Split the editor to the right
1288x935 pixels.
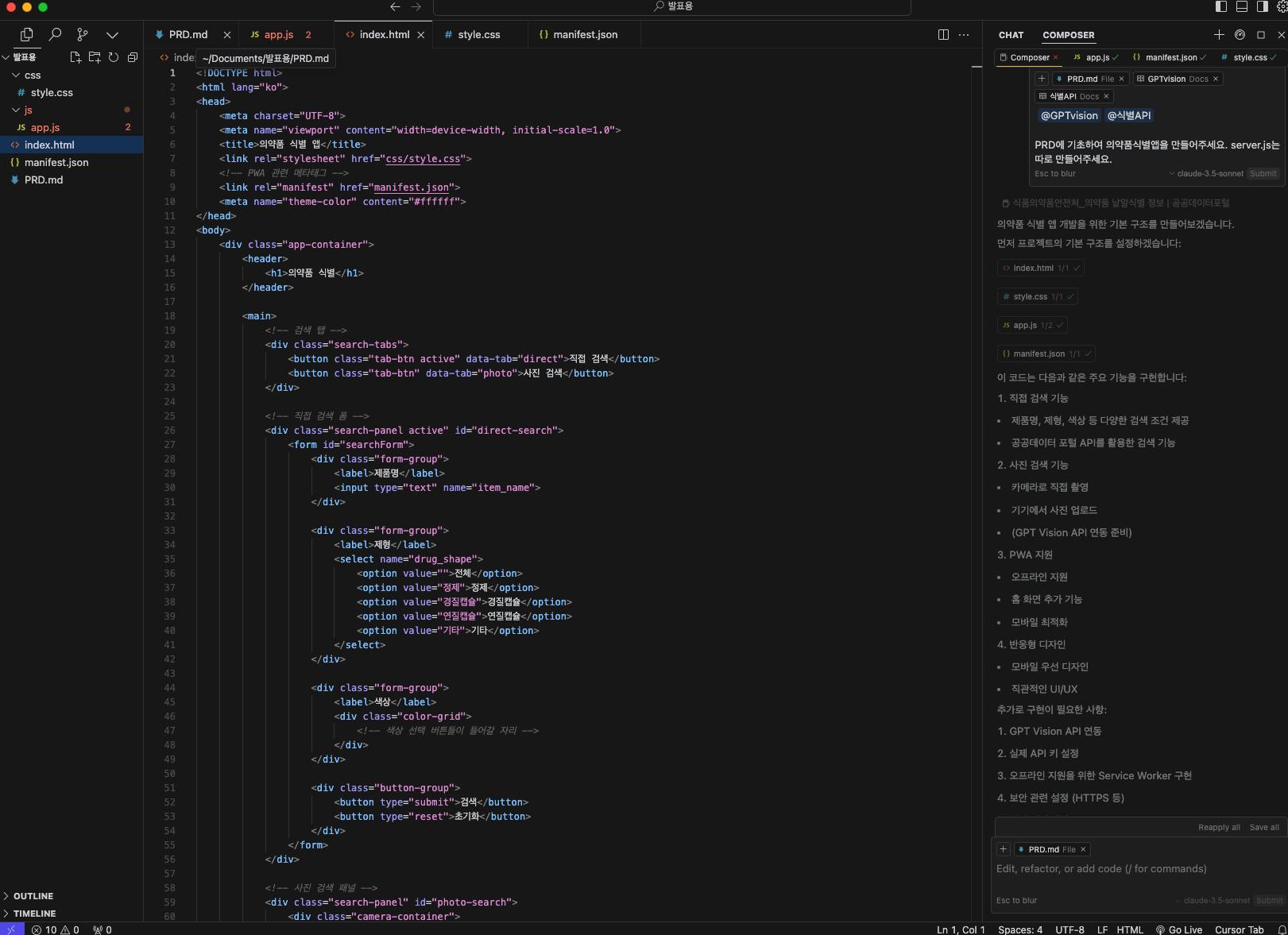pyautogui.click(x=943, y=34)
